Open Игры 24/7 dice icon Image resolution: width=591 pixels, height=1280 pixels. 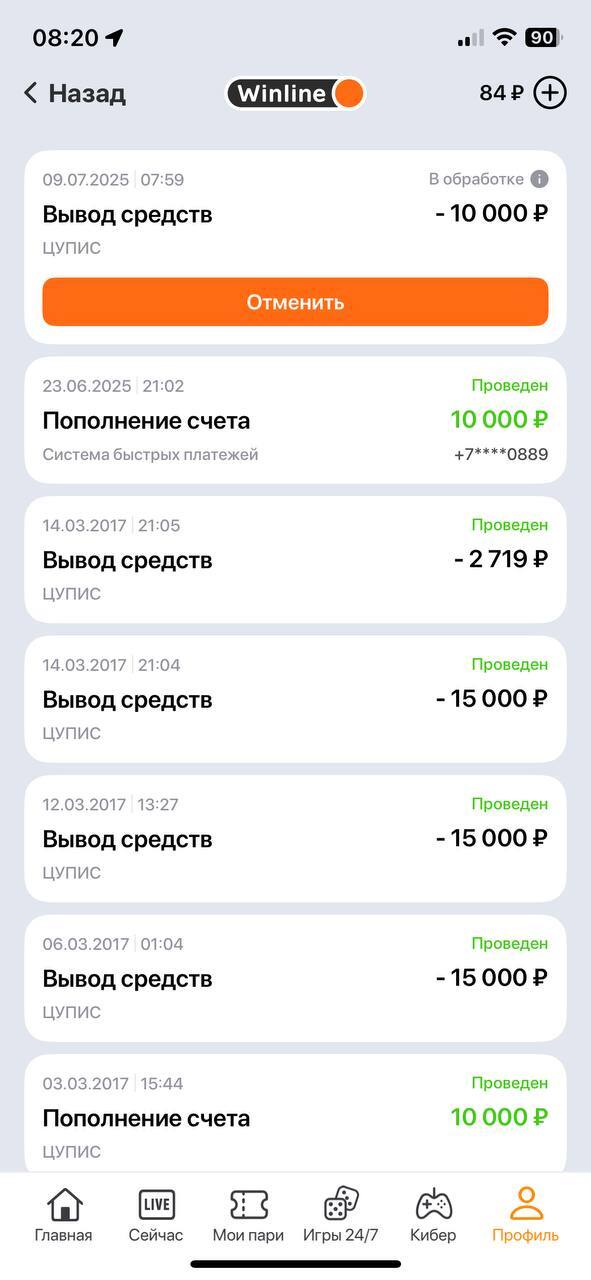point(341,1203)
